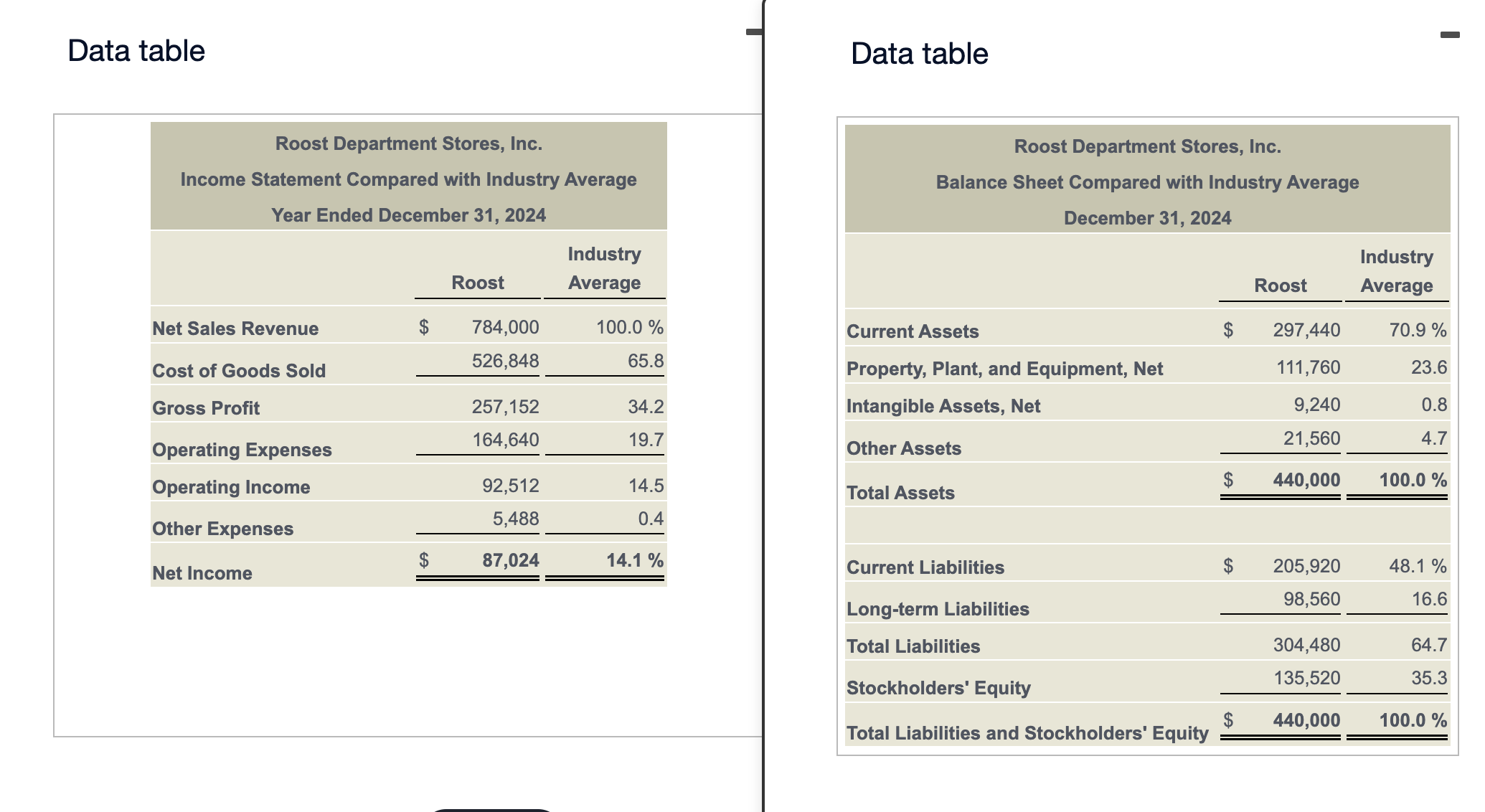This screenshot has width=1485, height=812.
Task: Select the Total Liabilities value 304,480
Action: tap(1306, 645)
